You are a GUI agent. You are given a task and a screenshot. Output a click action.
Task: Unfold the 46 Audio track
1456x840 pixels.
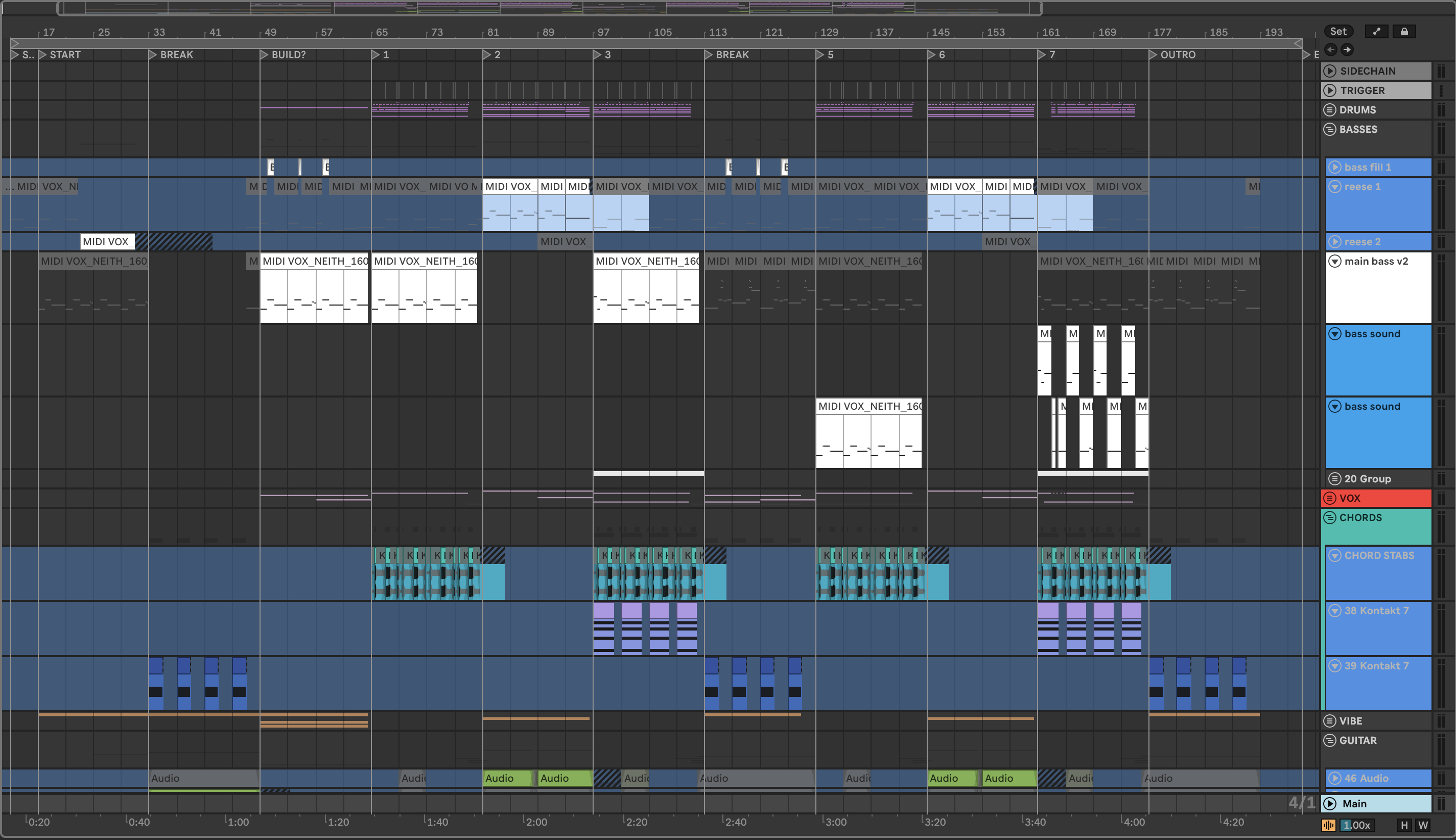click(1335, 778)
